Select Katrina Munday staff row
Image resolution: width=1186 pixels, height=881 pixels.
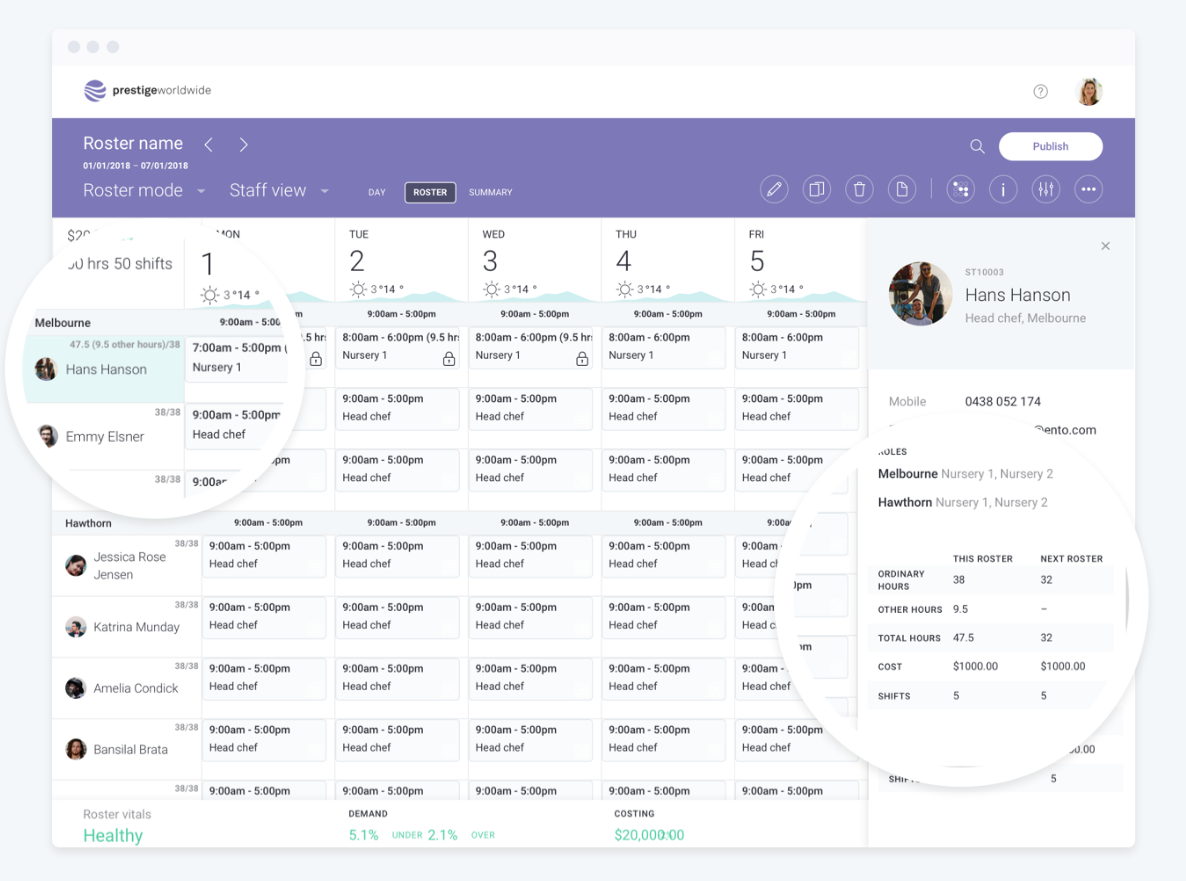127,627
